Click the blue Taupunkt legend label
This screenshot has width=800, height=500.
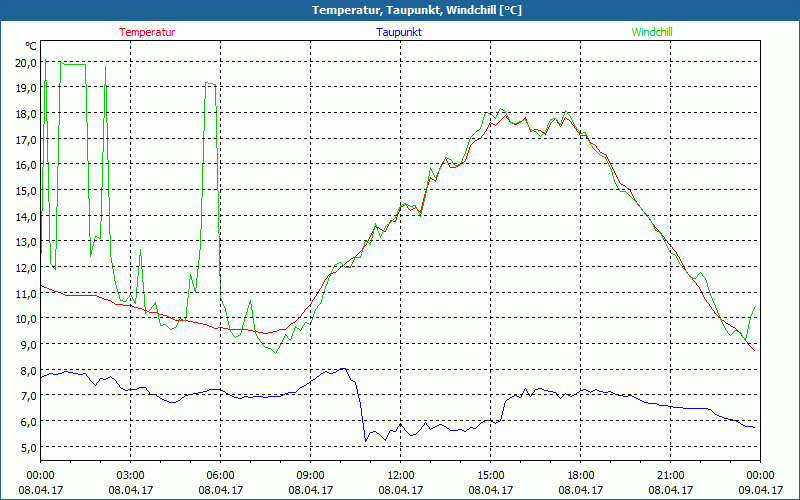point(399,32)
